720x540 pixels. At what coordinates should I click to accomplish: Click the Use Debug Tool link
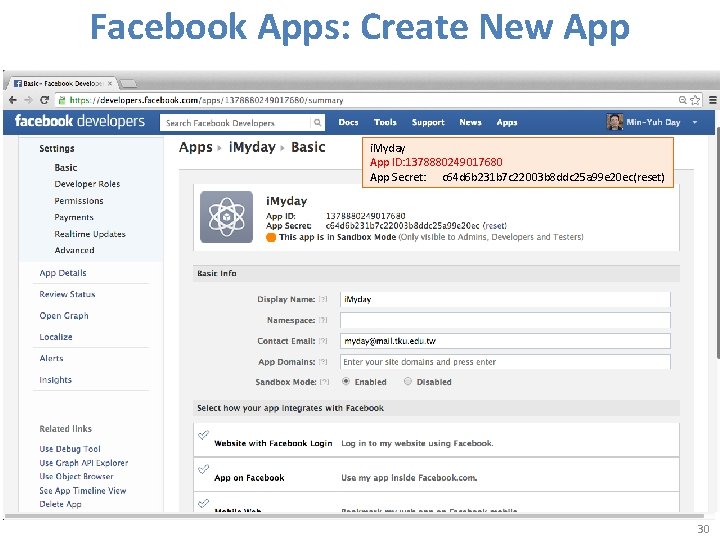(70, 449)
